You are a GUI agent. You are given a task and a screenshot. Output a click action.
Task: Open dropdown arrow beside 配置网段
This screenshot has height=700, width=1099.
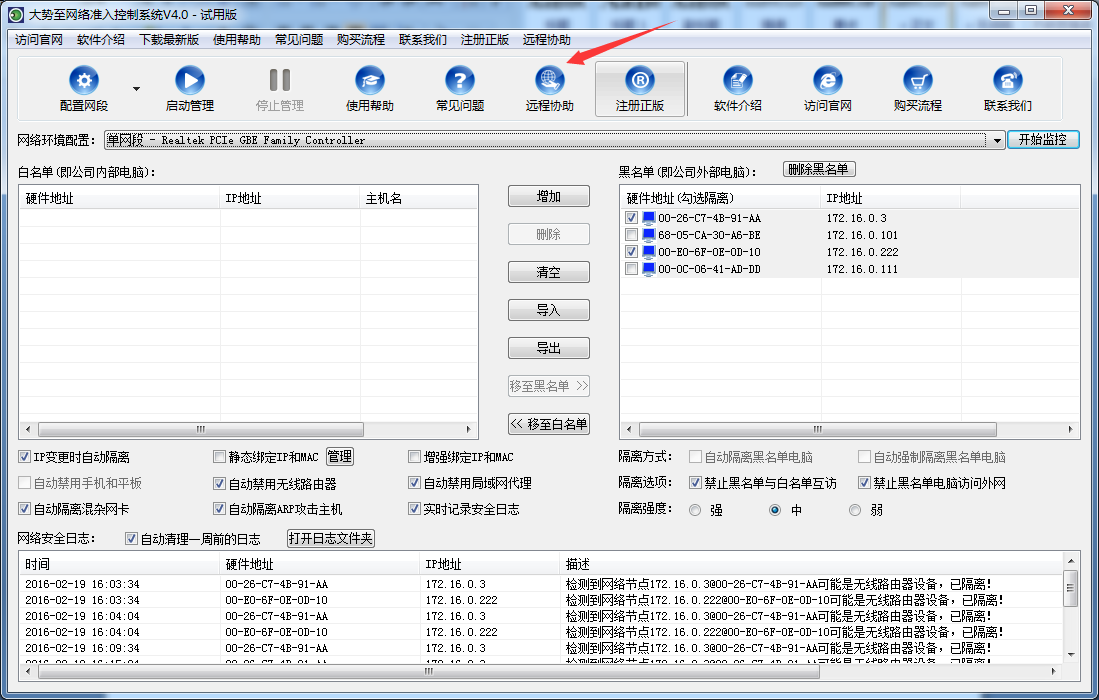(x=137, y=88)
